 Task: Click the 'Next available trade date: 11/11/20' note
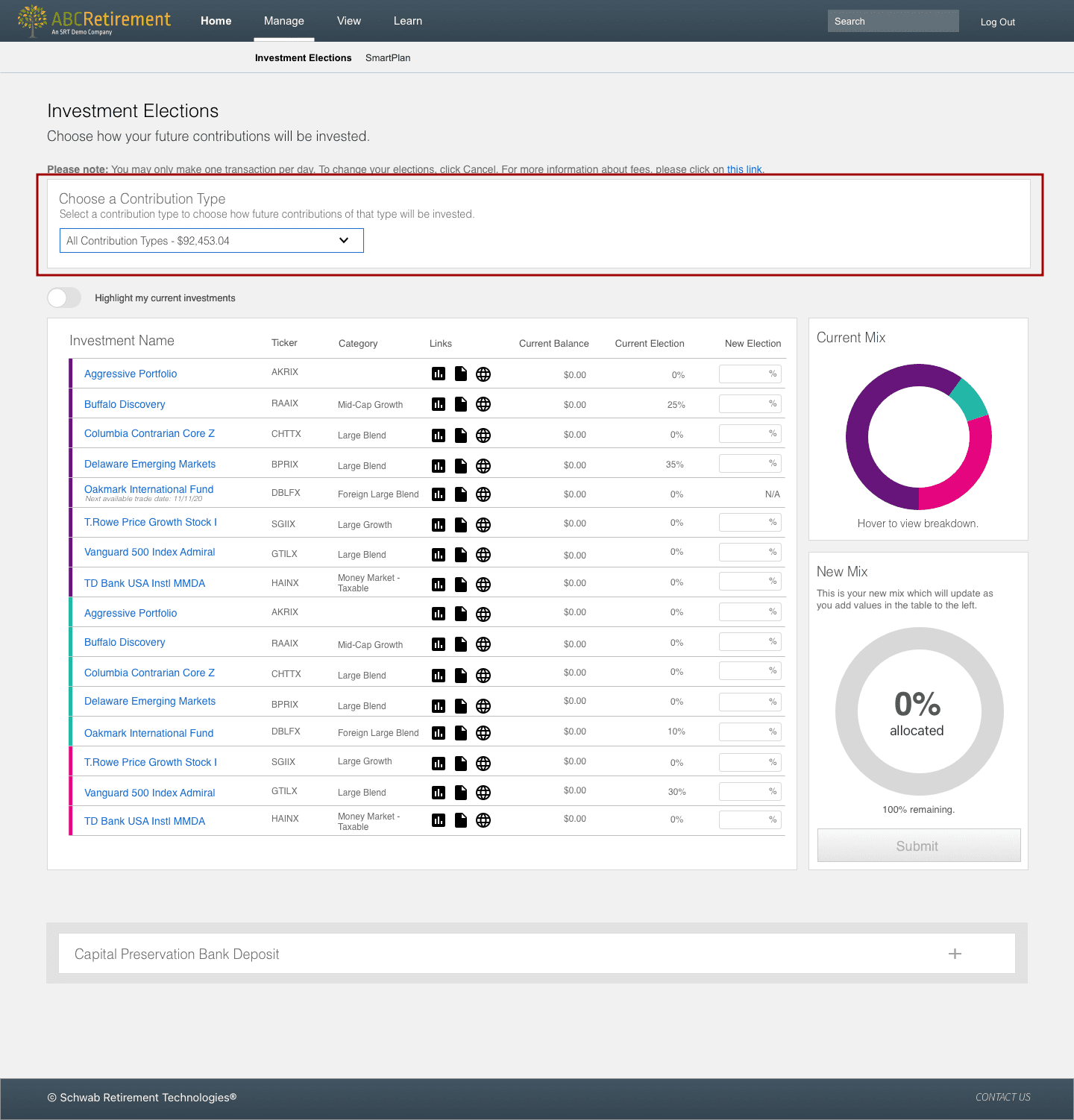click(144, 499)
